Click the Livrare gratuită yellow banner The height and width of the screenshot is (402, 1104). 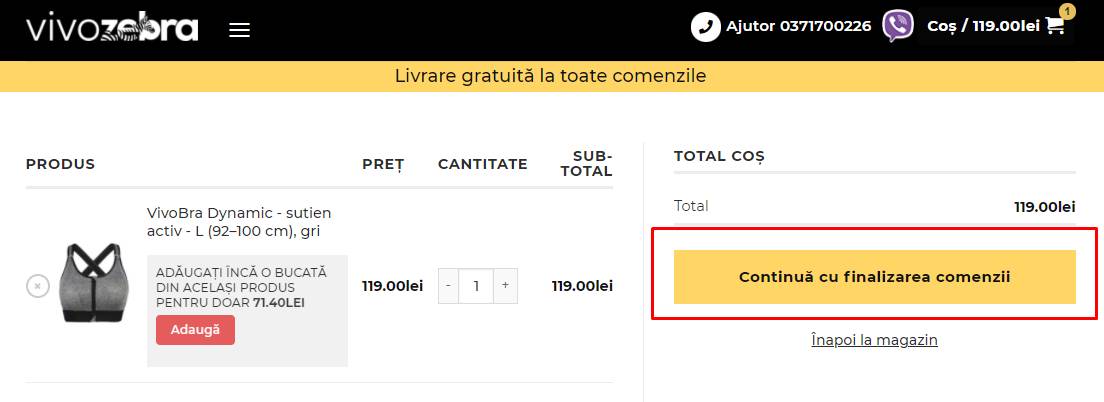tap(551, 76)
